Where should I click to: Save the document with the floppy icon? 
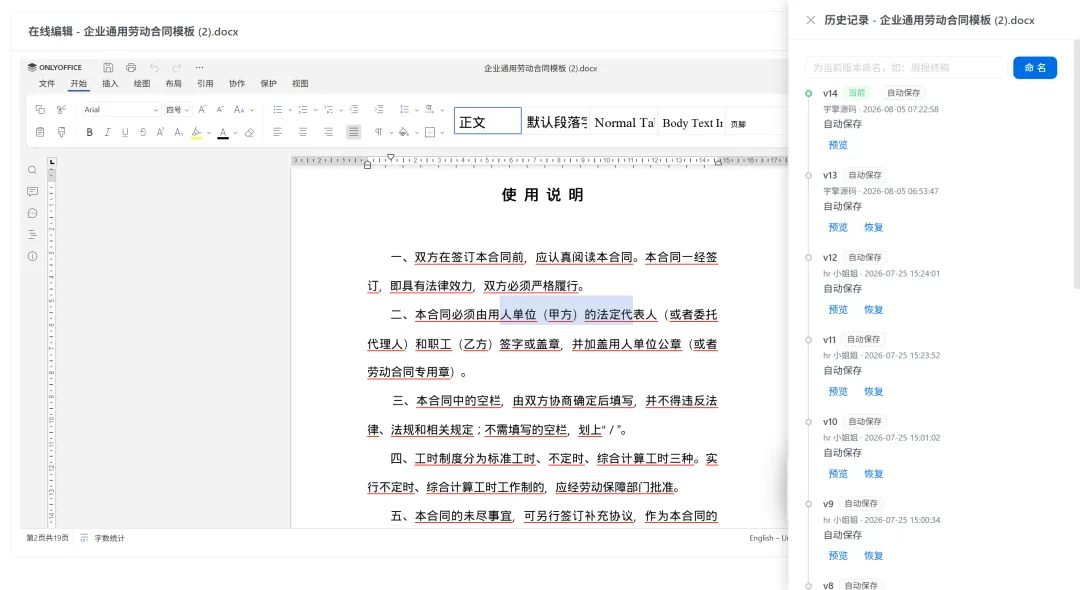pos(108,67)
